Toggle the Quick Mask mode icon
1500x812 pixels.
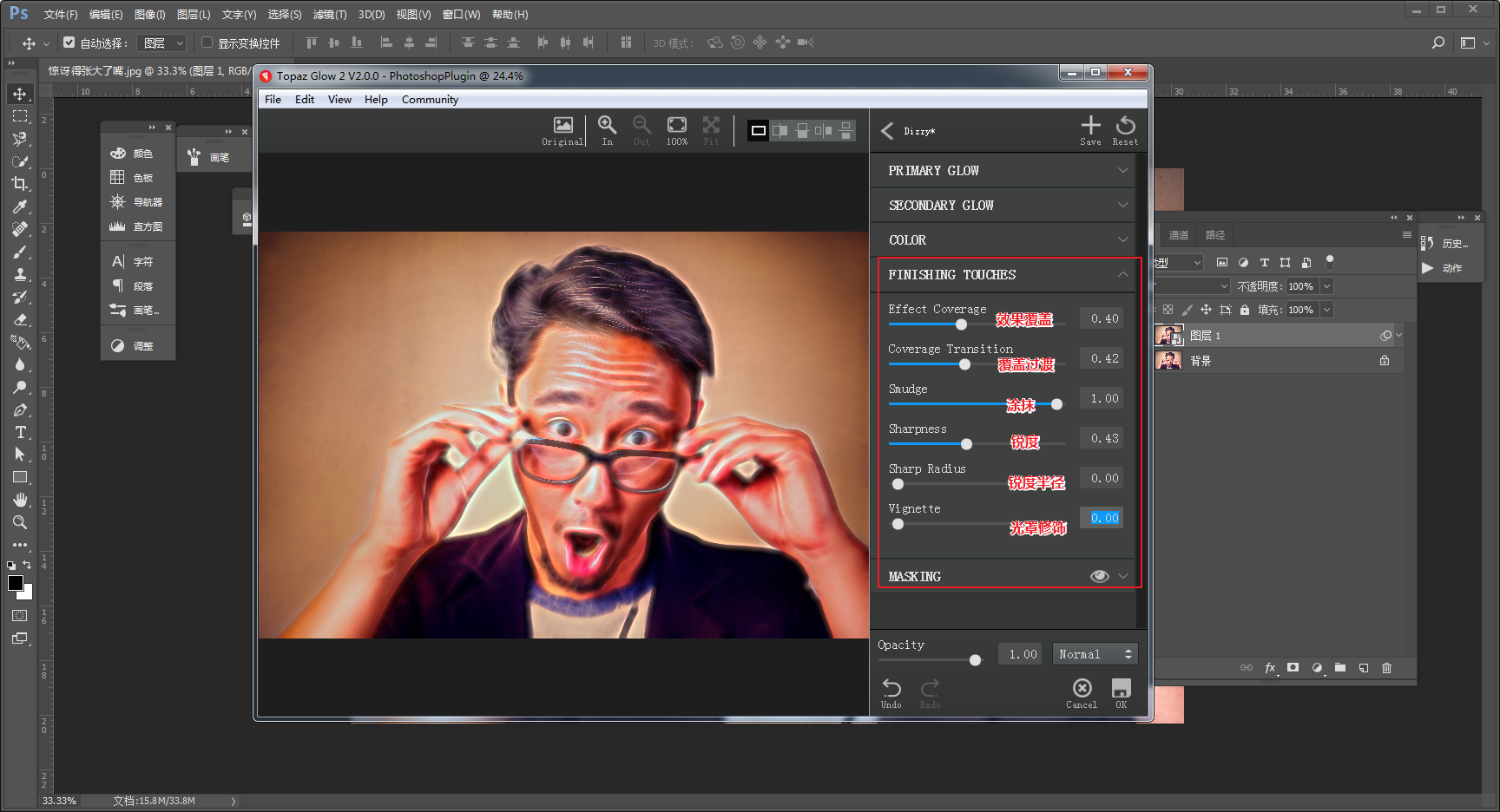click(x=19, y=616)
